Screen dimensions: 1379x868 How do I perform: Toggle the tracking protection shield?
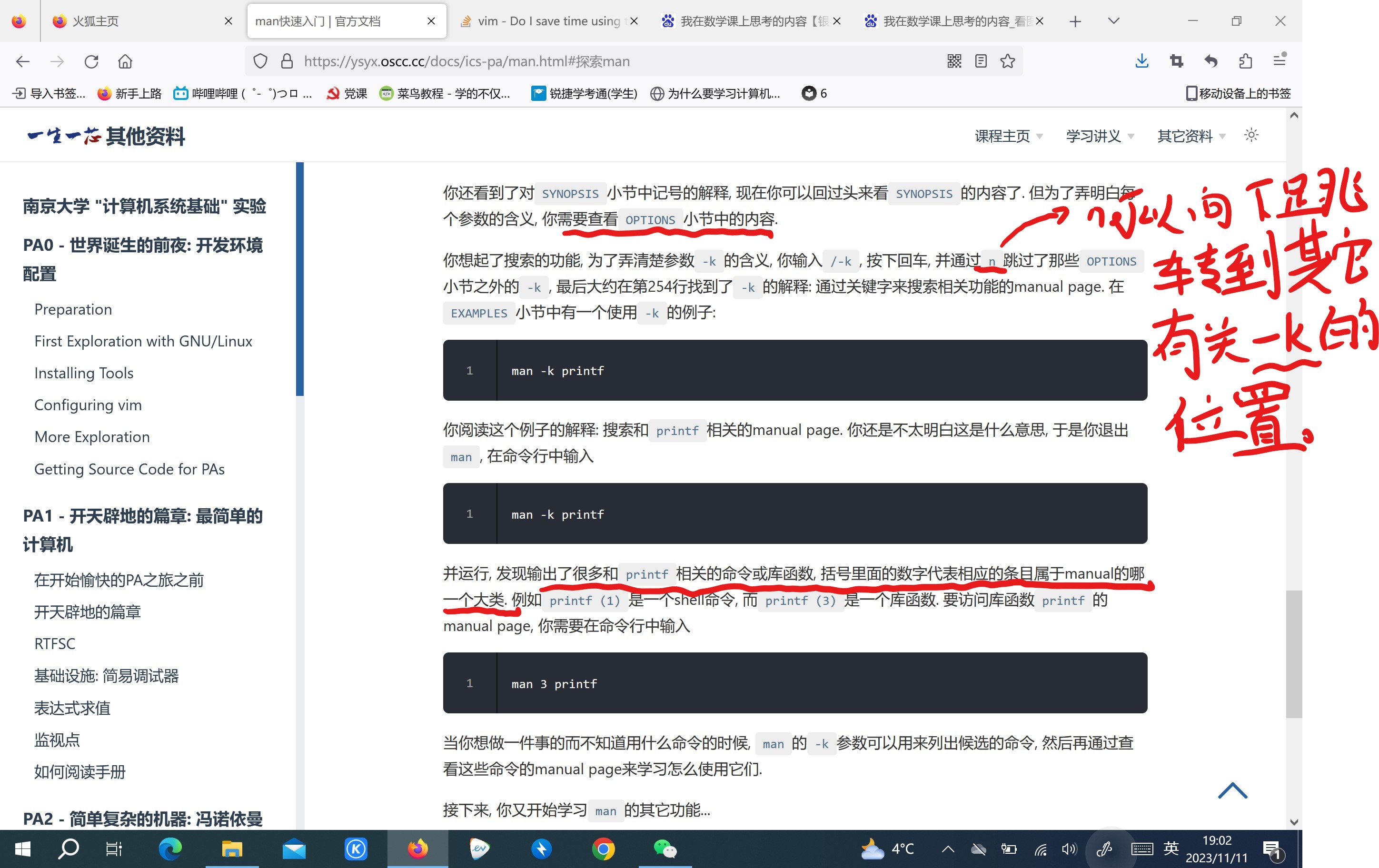(x=260, y=61)
